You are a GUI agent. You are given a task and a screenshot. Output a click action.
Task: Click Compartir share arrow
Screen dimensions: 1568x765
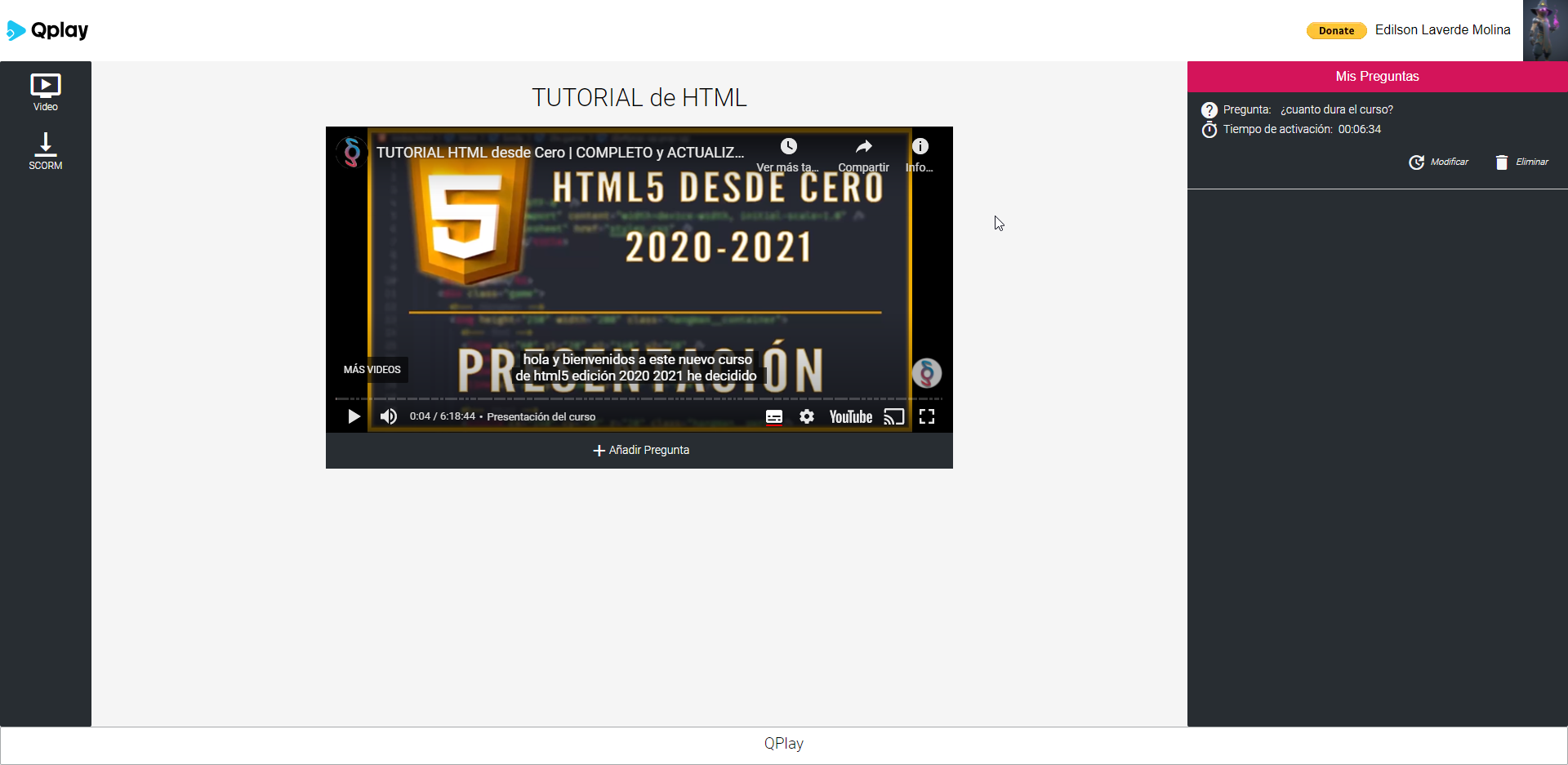[863, 147]
